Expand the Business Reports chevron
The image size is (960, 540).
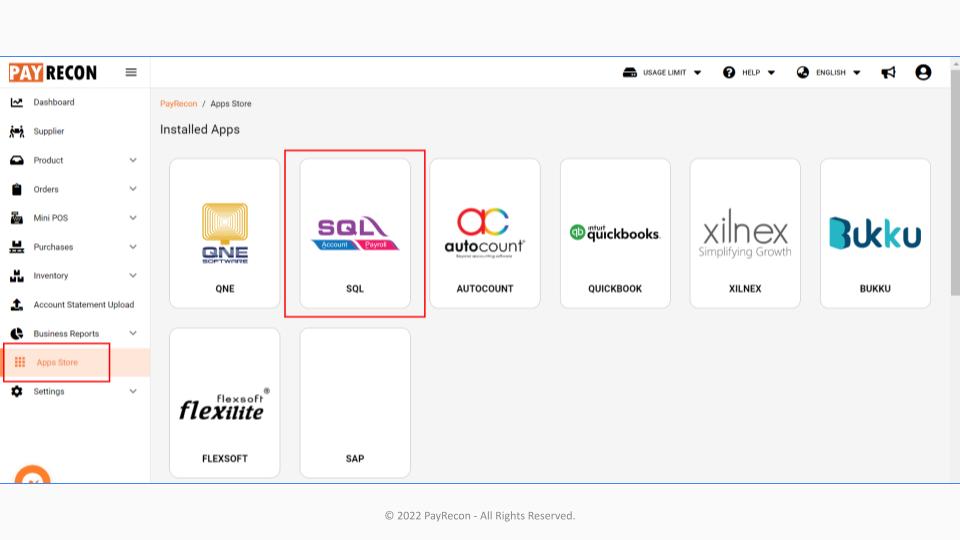(x=133, y=333)
